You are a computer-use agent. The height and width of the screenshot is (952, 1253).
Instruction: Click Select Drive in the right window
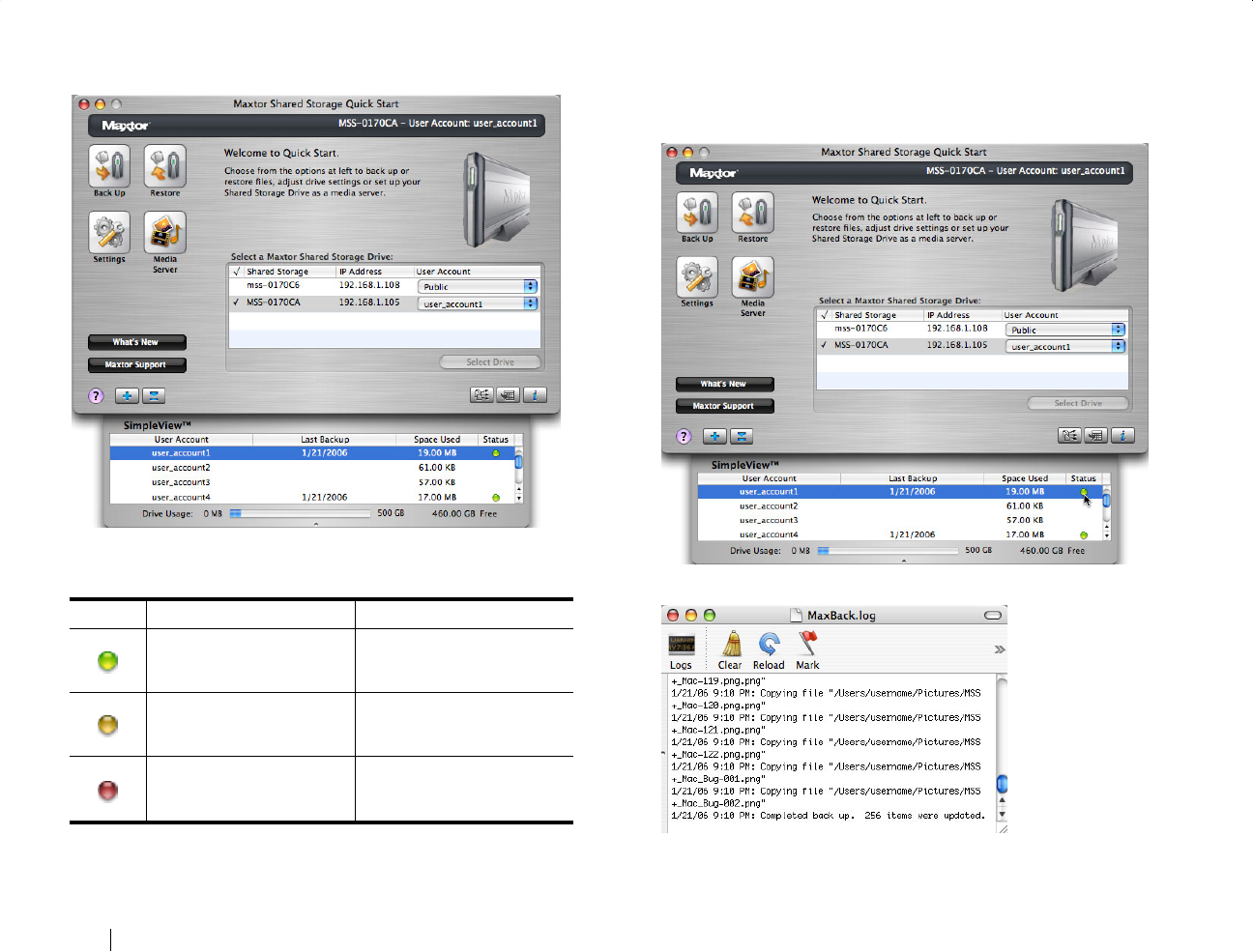point(1078,403)
